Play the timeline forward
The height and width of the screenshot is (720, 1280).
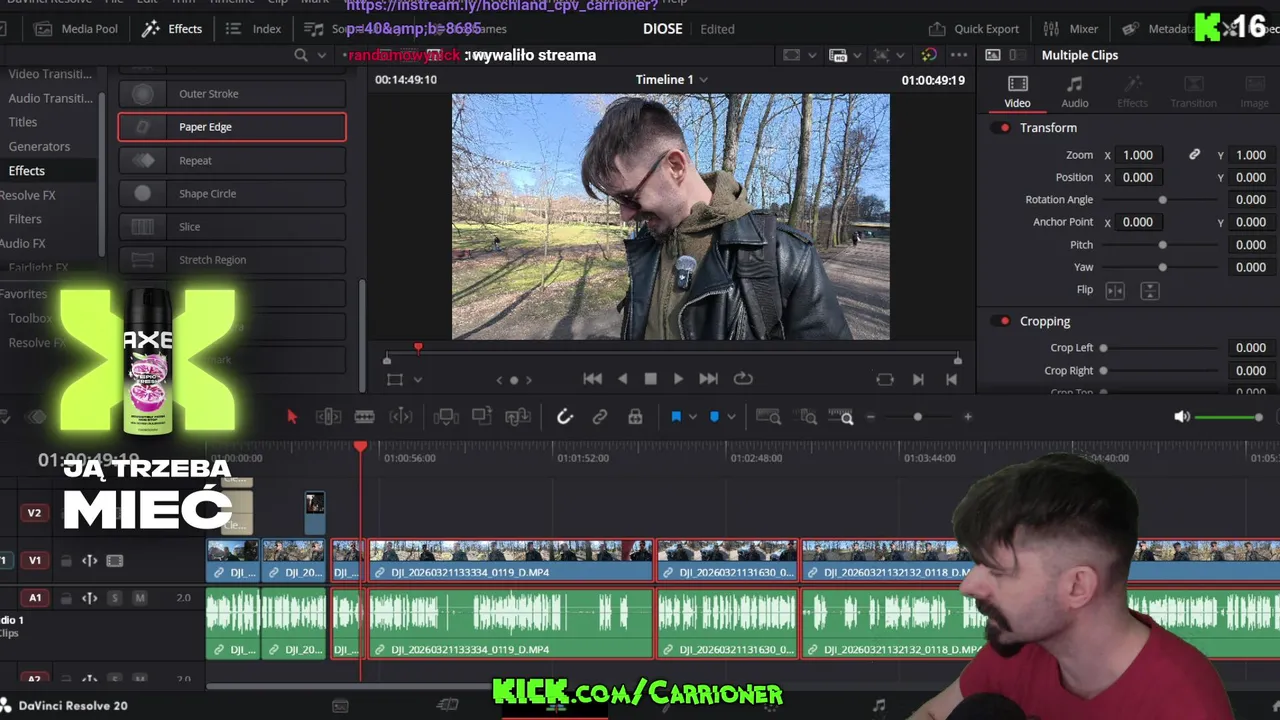click(x=679, y=379)
